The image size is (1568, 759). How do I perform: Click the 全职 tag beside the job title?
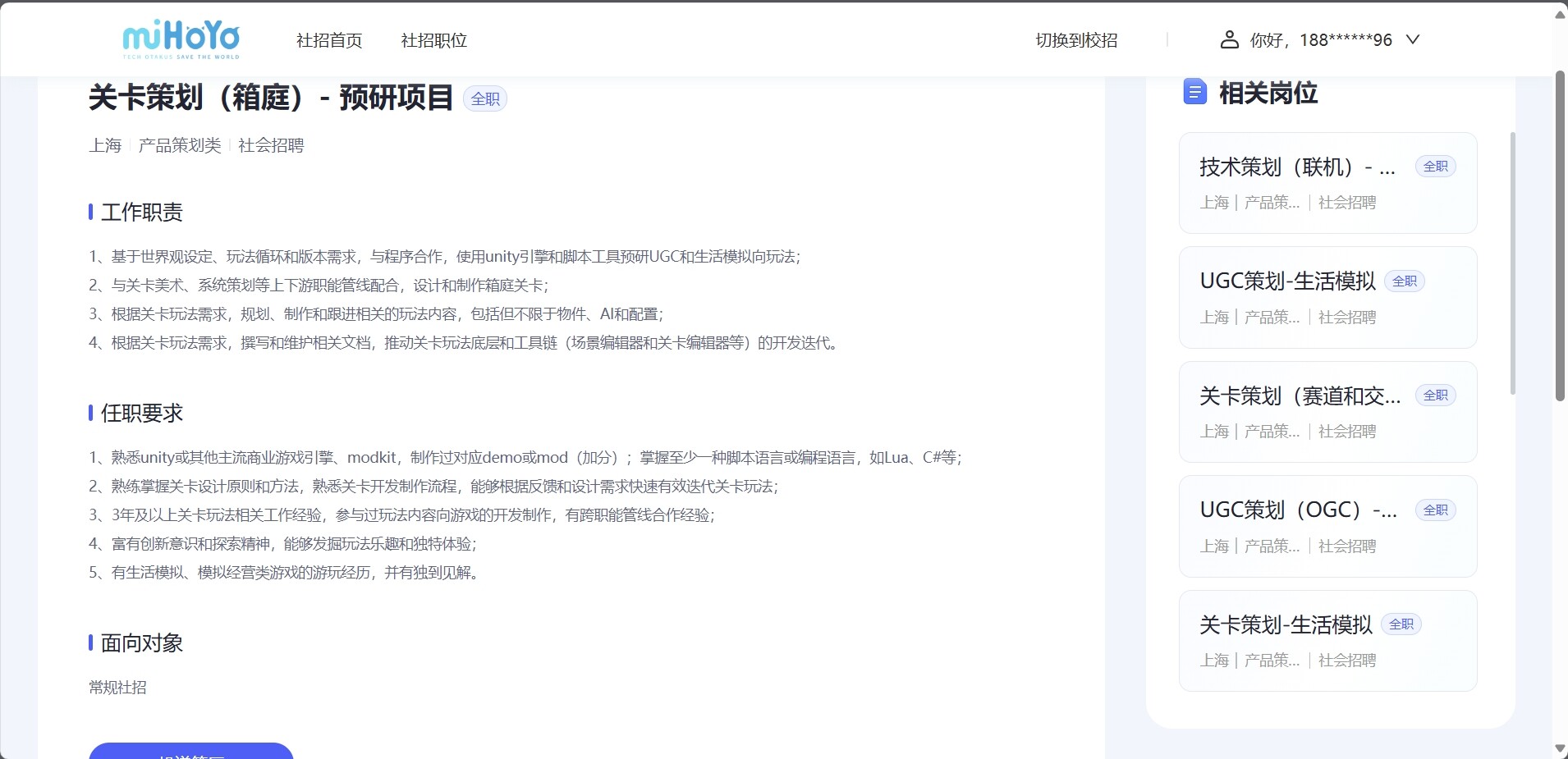[x=485, y=98]
